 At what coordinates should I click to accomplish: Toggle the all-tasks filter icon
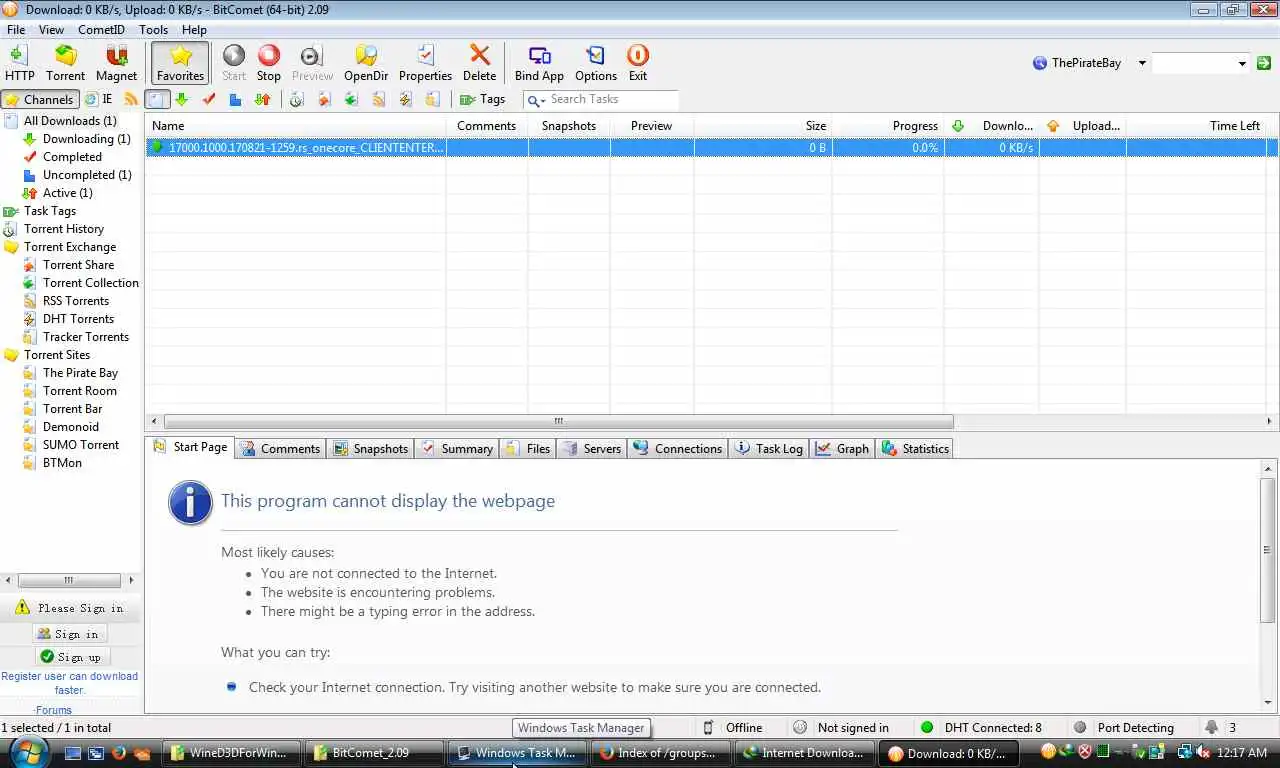tap(157, 99)
